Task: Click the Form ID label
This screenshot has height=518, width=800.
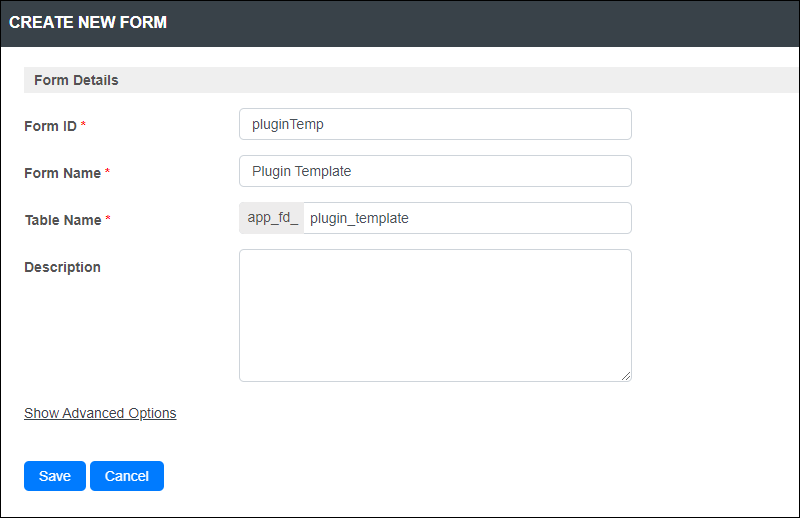Action: (x=50, y=126)
